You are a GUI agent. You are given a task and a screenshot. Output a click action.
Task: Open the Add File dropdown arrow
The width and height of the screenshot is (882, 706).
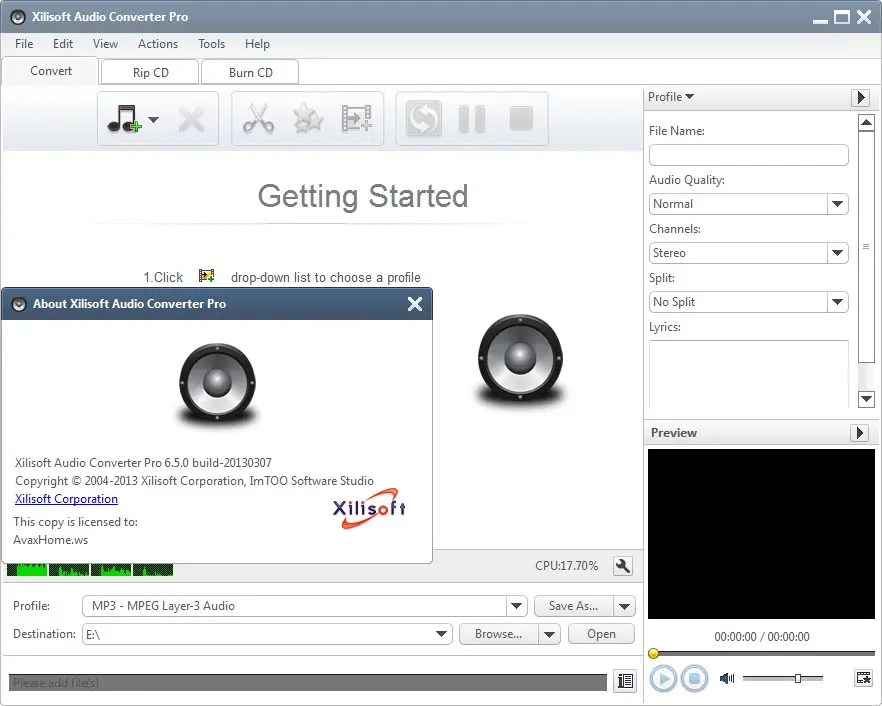click(154, 119)
